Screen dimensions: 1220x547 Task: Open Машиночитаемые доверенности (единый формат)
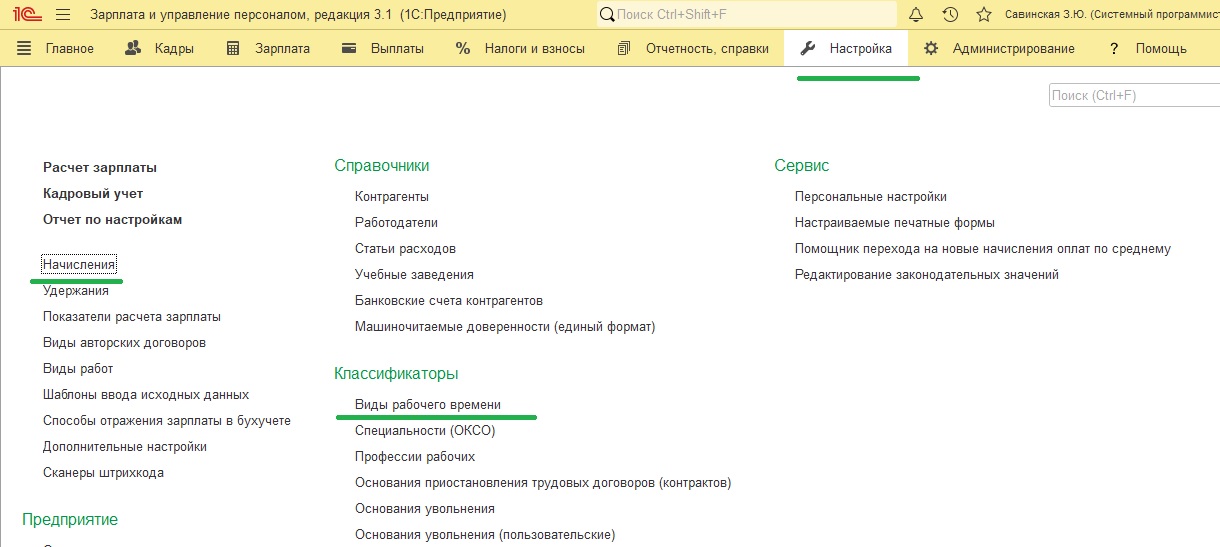pyautogui.click(x=505, y=327)
